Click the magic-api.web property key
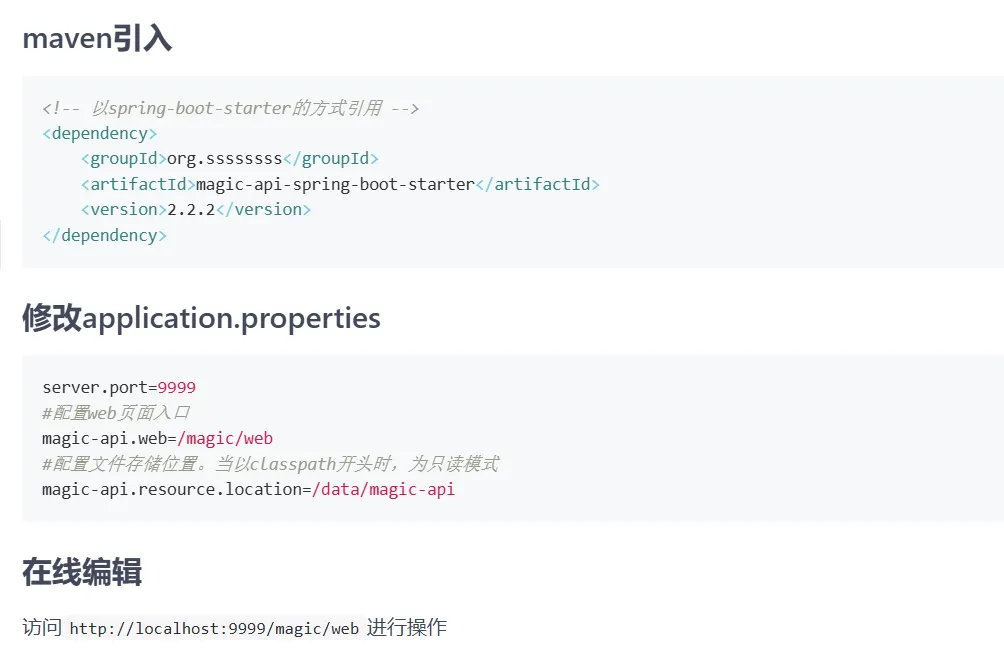Screen dimensions: 1004x650 click(x=104, y=439)
